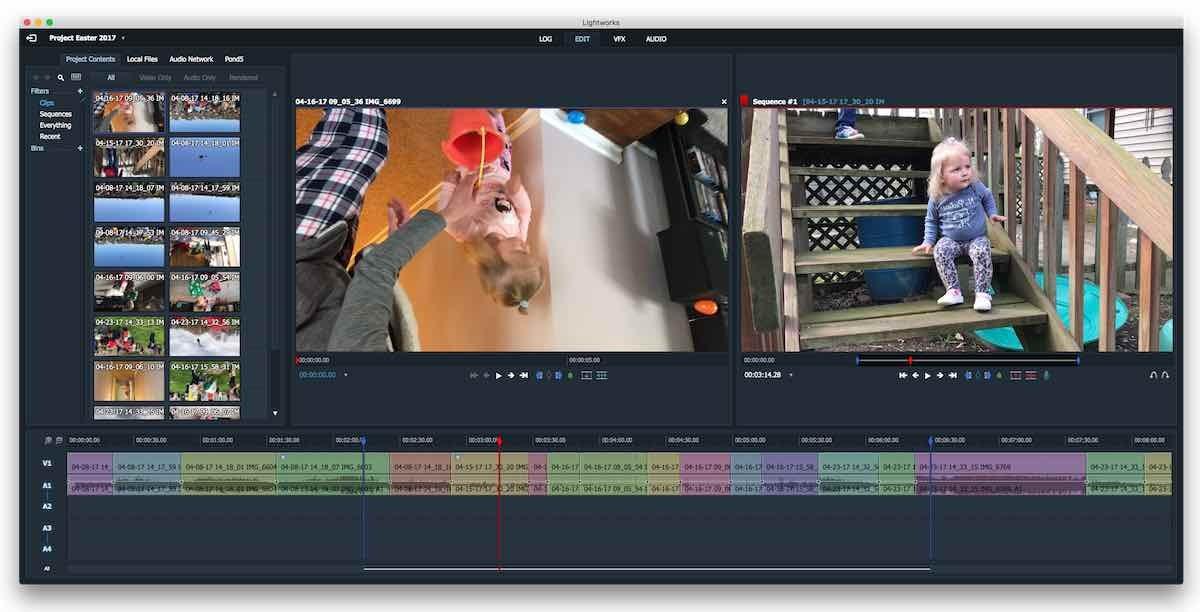Click the Undo icon under sequence viewer

1153,375
